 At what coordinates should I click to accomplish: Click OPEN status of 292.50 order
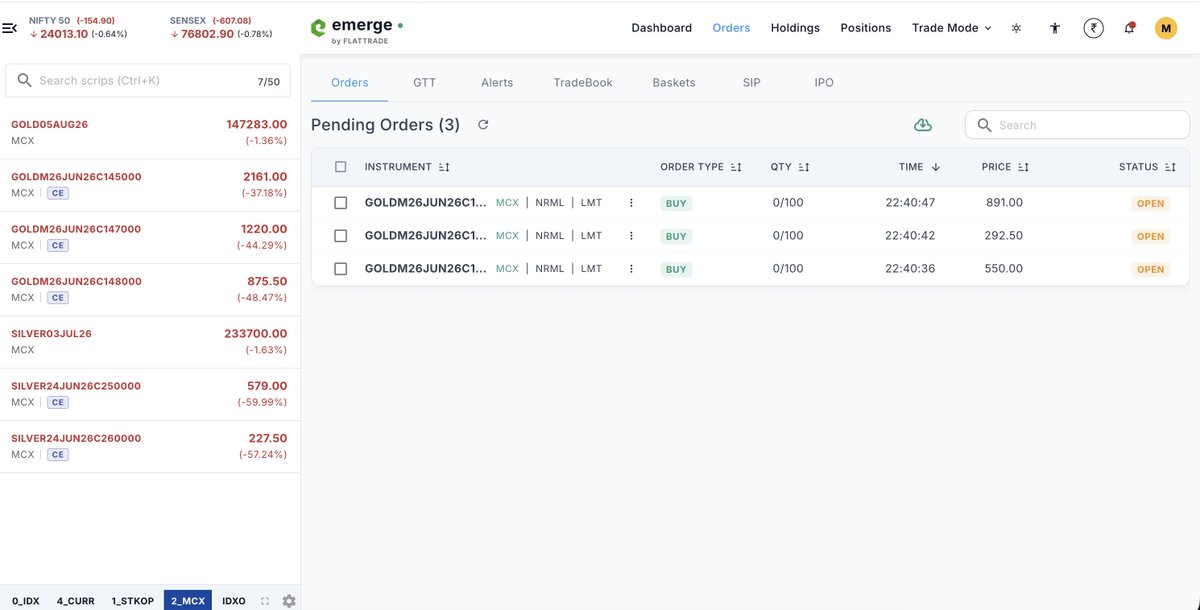click(1150, 236)
